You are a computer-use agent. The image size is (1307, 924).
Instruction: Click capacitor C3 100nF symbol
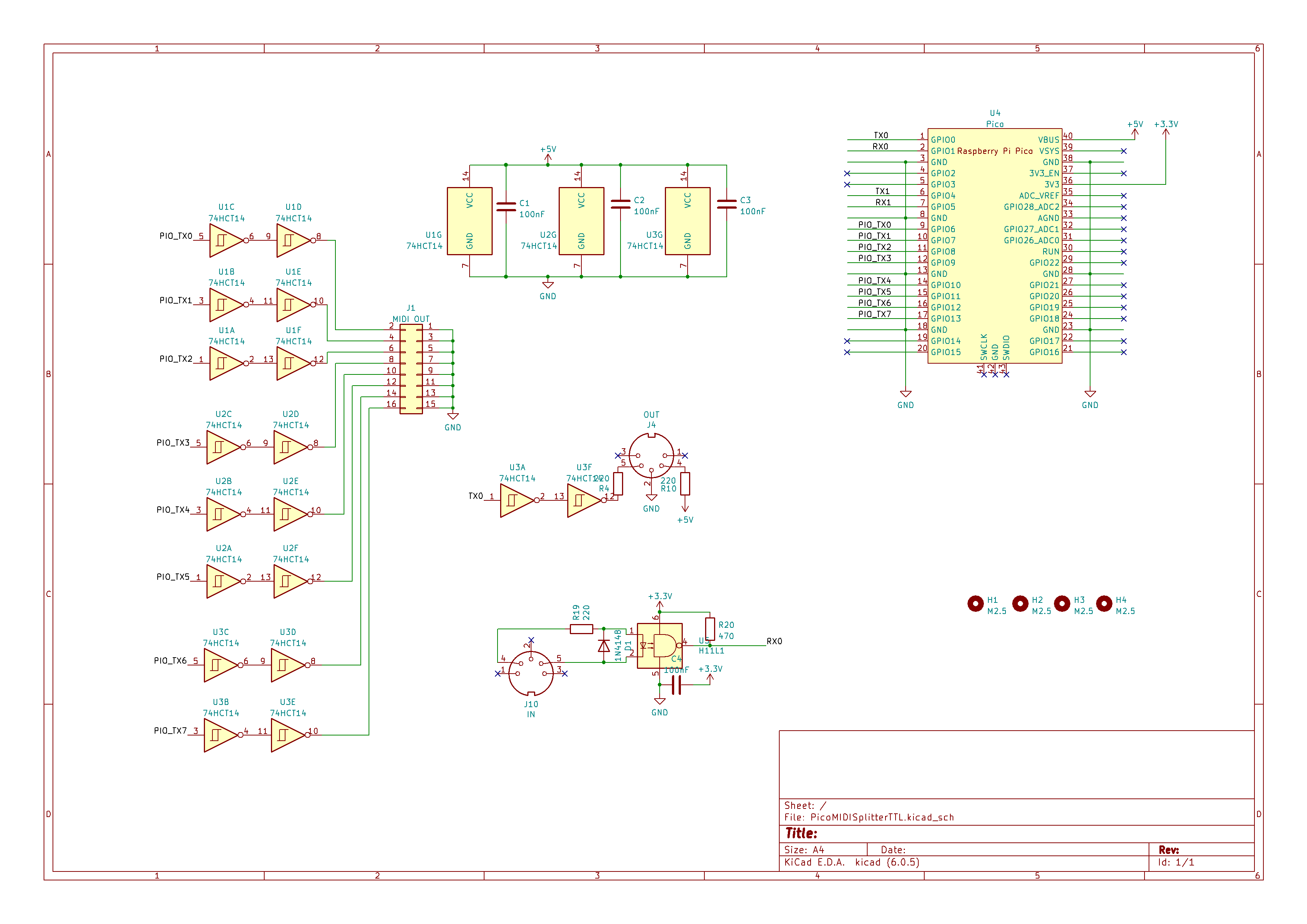(x=727, y=204)
